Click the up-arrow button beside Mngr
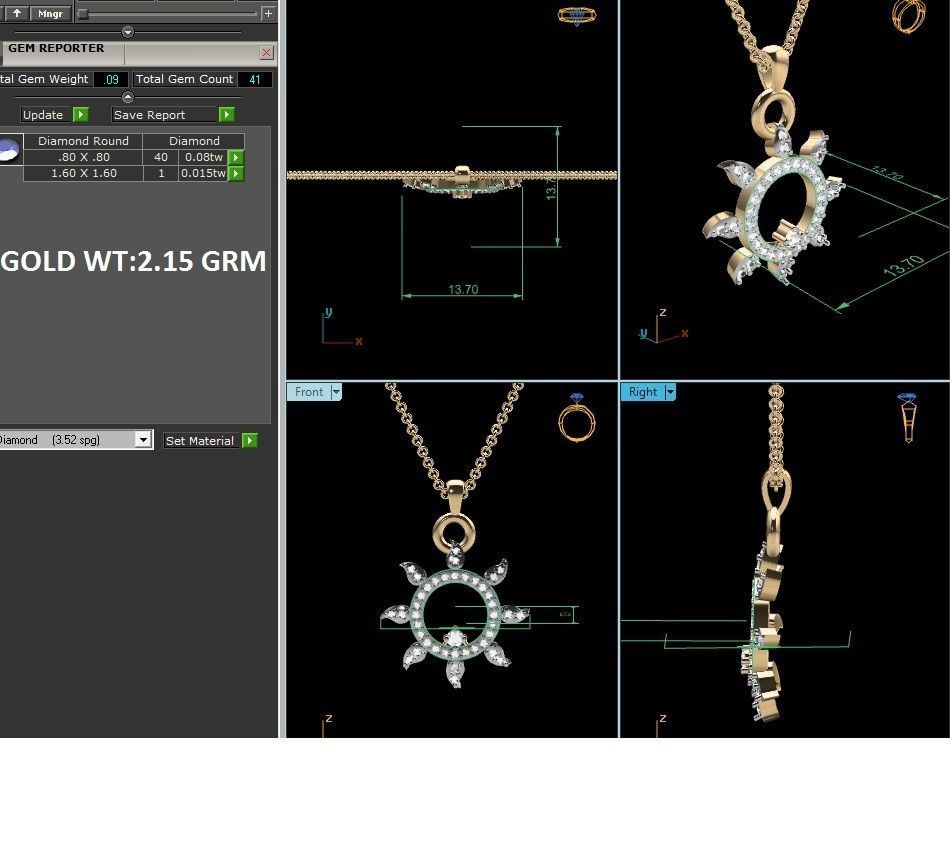 pyautogui.click(x=17, y=13)
